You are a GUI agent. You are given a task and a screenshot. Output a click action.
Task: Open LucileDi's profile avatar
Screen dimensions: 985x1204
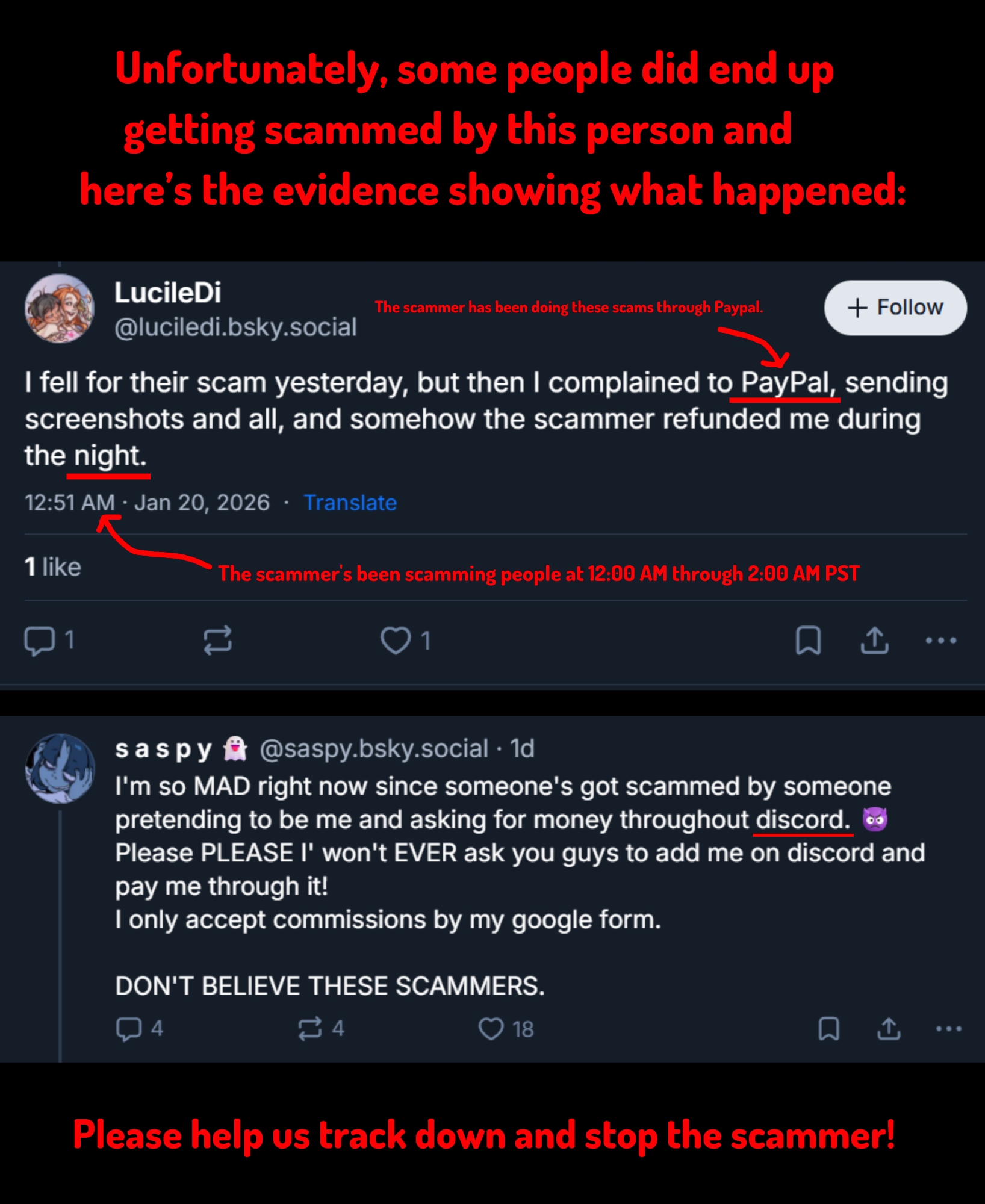click(59, 308)
